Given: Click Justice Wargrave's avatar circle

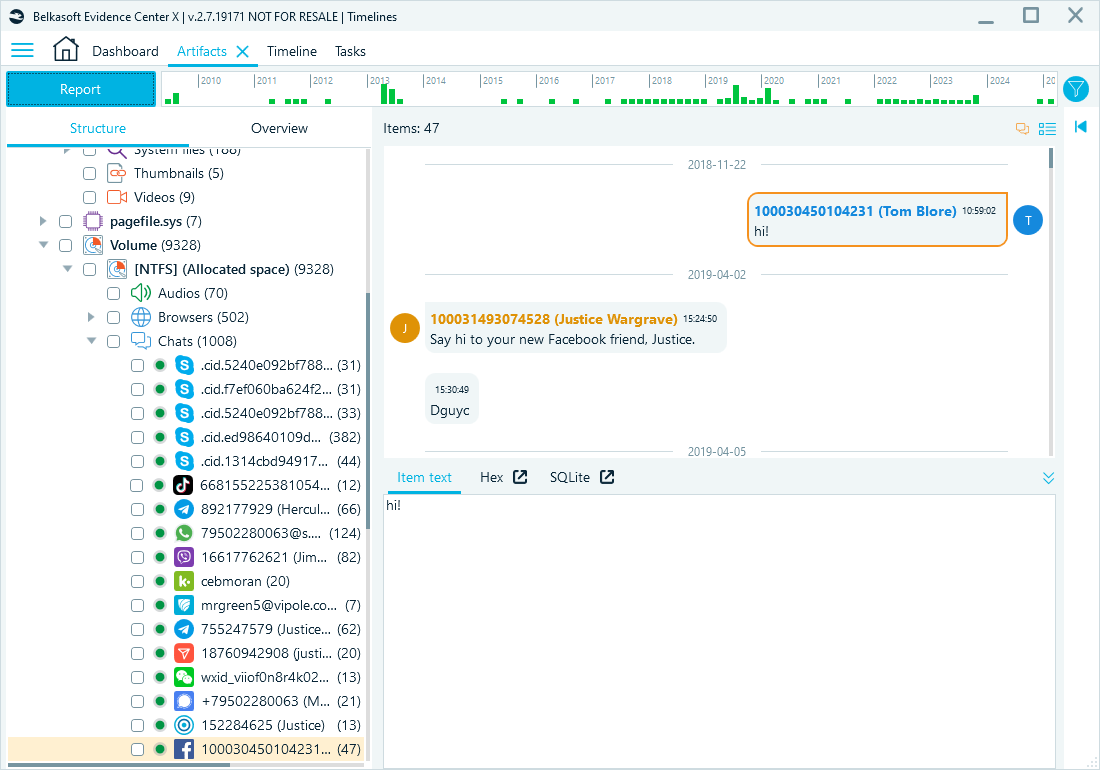Looking at the screenshot, I should point(405,328).
